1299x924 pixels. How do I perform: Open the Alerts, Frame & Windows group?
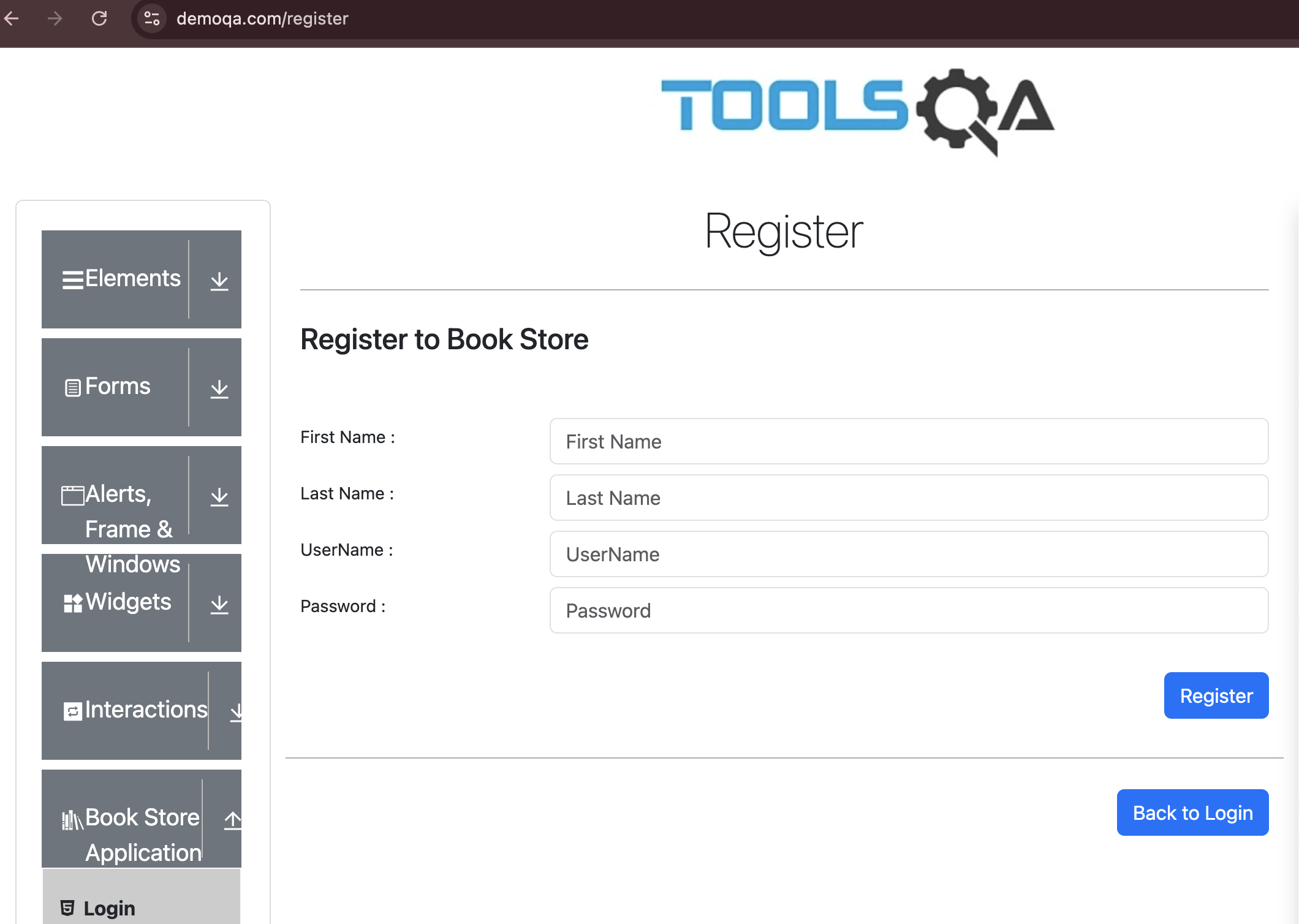click(142, 495)
